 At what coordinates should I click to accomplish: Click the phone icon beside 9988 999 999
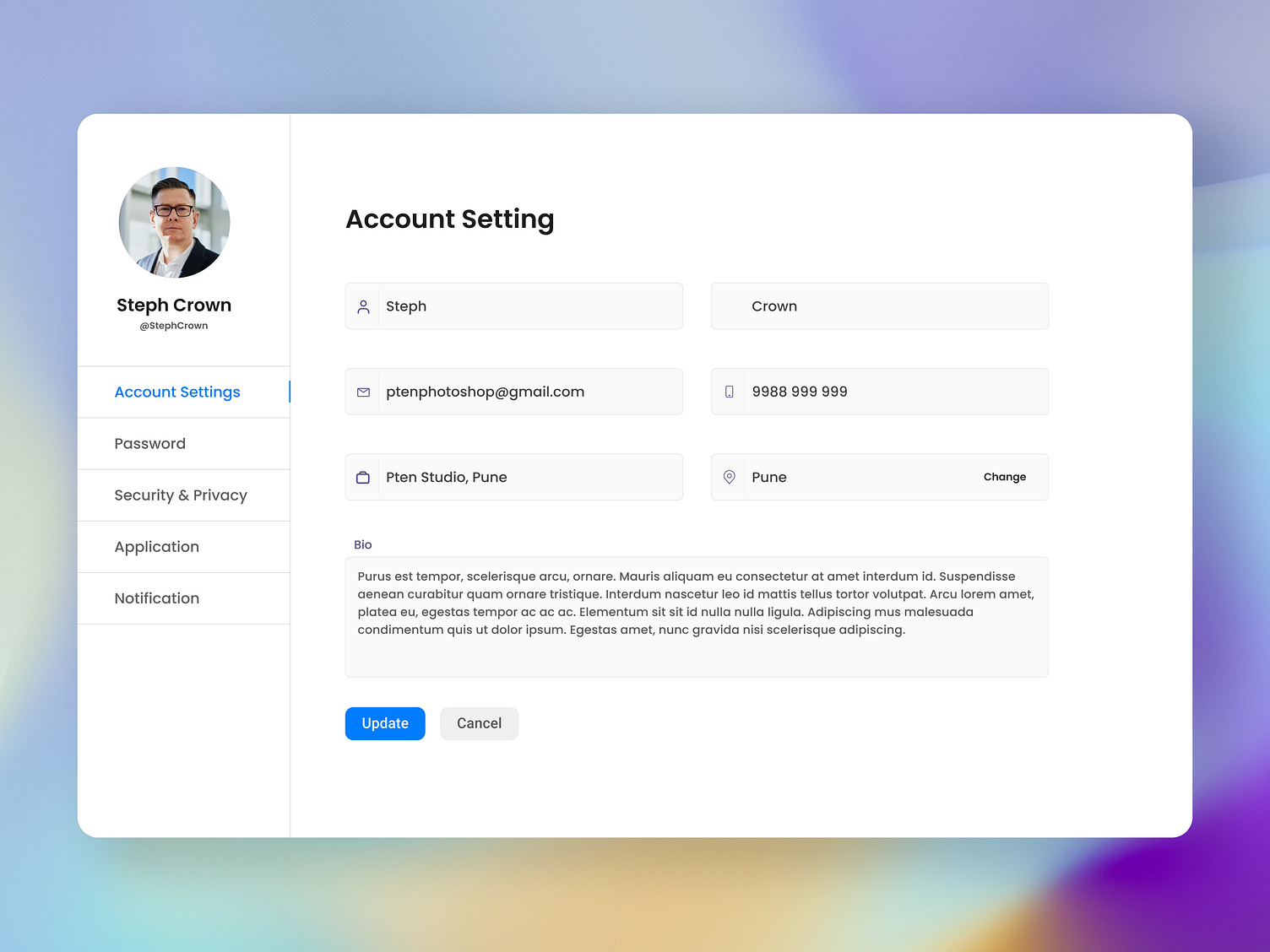coord(728,392)
